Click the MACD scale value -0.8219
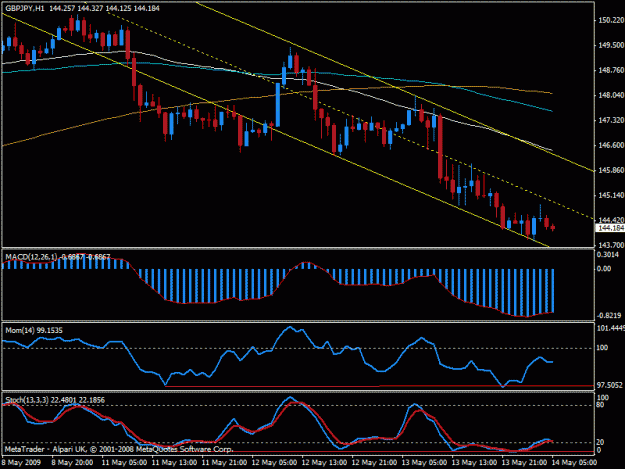The width and height of the screenshot is (625, 469). tap(609, 316)
